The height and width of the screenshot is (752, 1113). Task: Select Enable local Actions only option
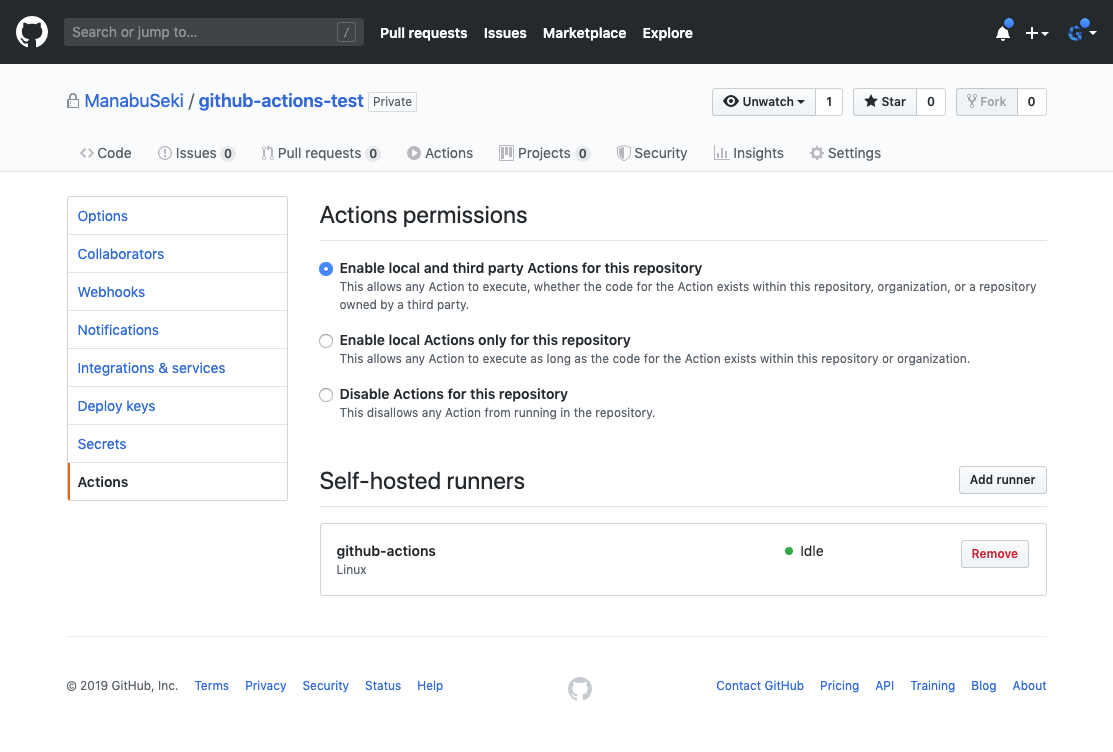coord(326,341)
